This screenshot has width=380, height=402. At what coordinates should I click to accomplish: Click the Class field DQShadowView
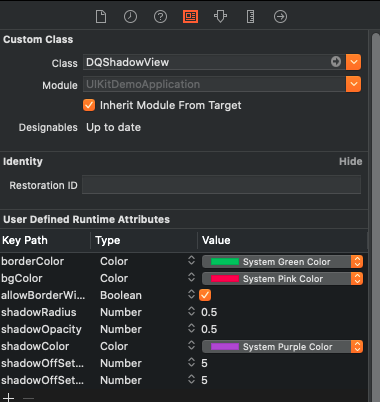(214, 62)
